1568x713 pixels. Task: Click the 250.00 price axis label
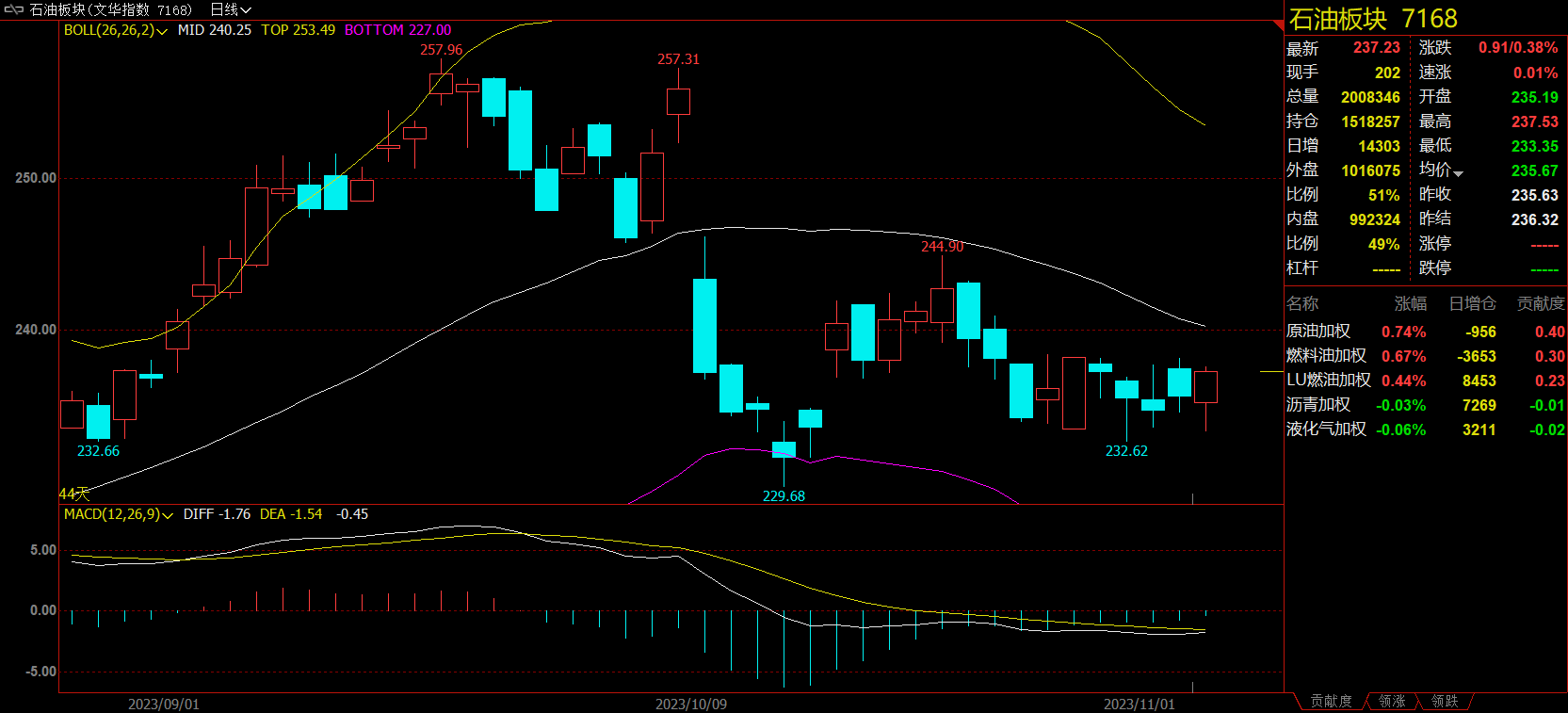pyautogui.click(x=36, y=178)
